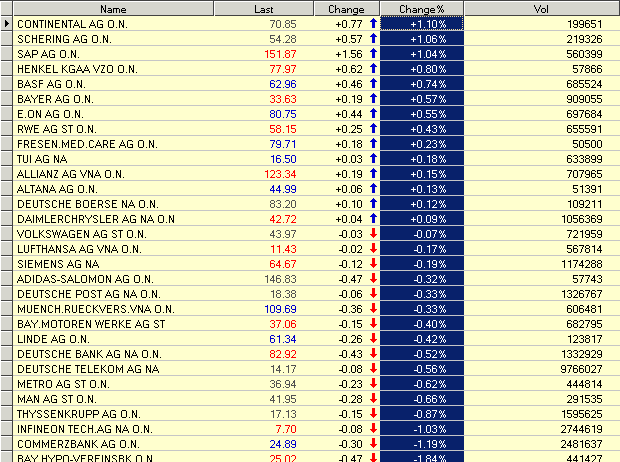Sort by the Vol column header
This screenshot has width=620, height=462.
click(541, 9)
